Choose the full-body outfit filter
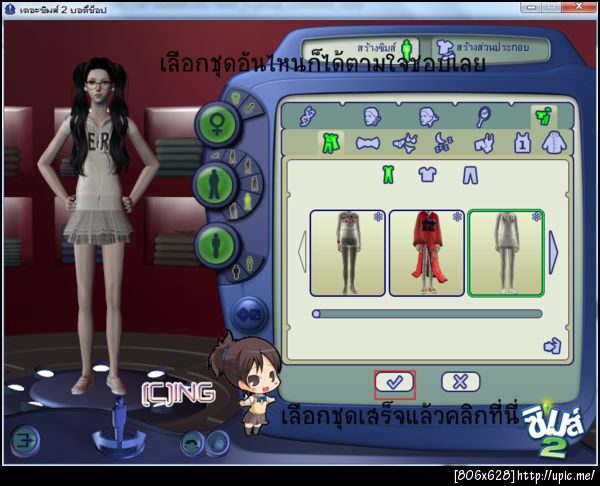Image resolution: width=600 pixels, height=486 pixels. click(x=388, y=175)
